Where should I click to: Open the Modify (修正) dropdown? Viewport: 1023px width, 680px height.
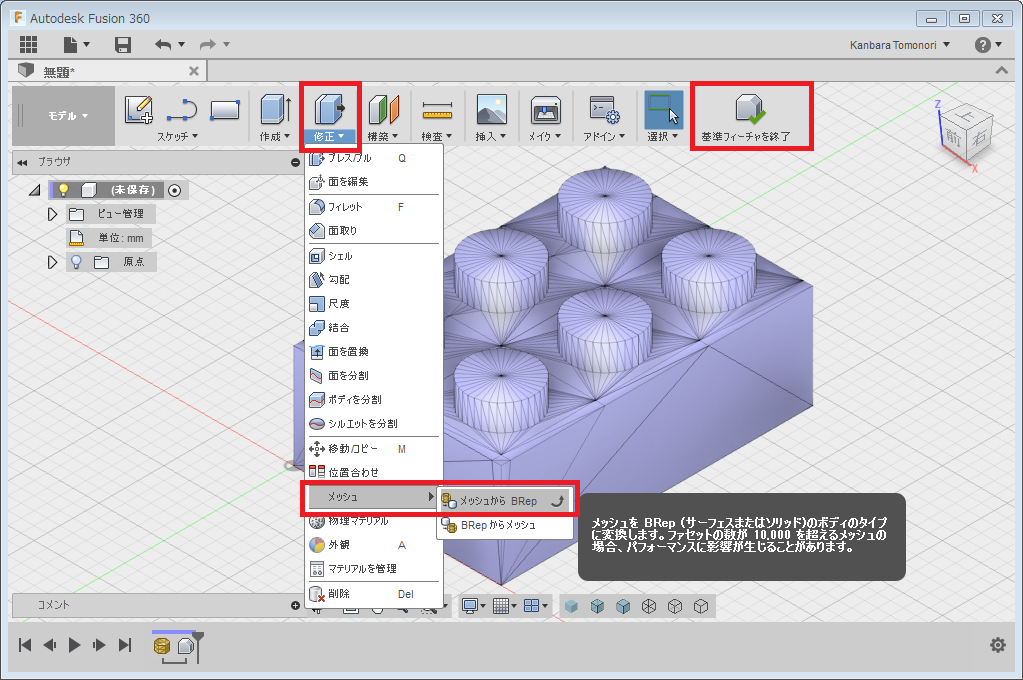329,136
